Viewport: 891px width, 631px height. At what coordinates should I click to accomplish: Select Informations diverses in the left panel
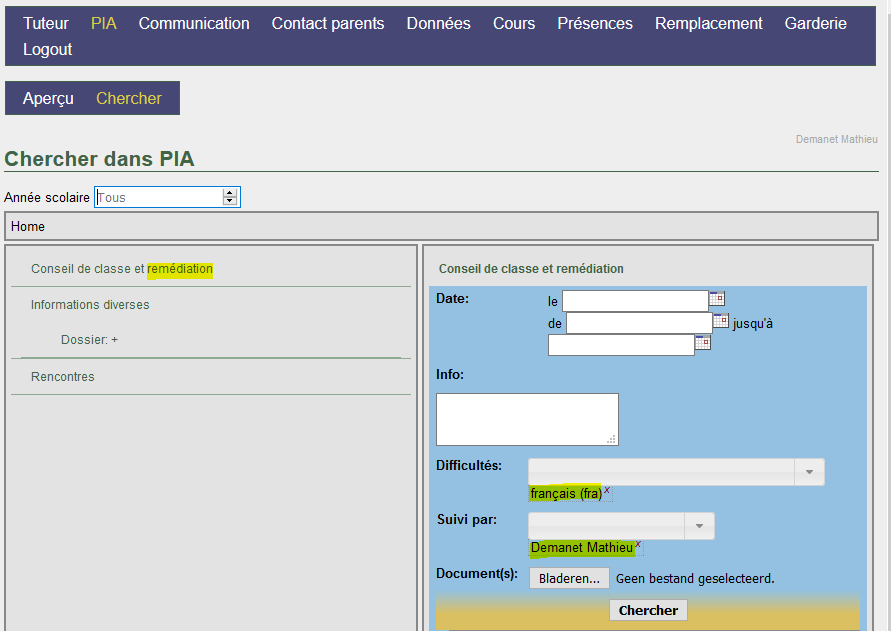coord(90,305)
